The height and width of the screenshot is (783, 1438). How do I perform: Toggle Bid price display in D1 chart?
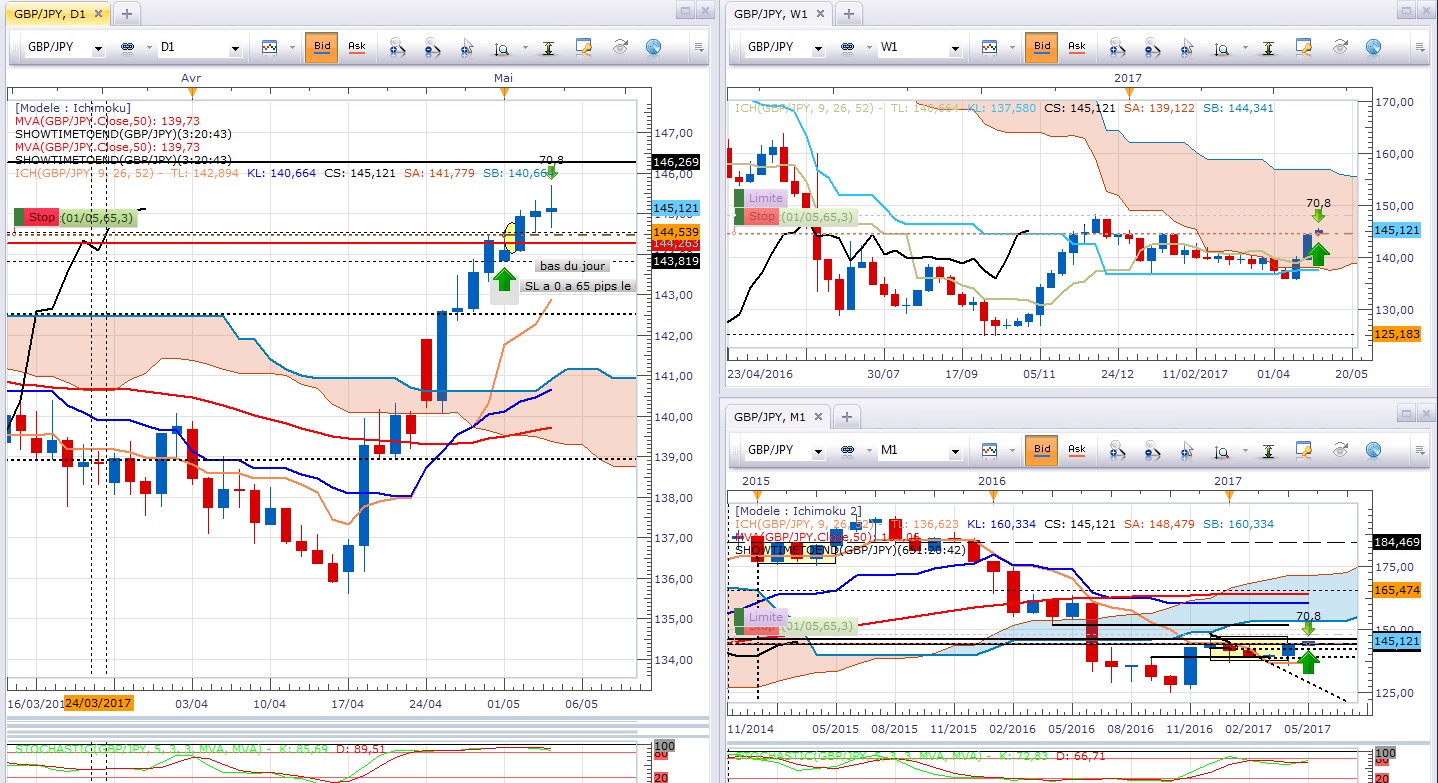tap(322, 47)
